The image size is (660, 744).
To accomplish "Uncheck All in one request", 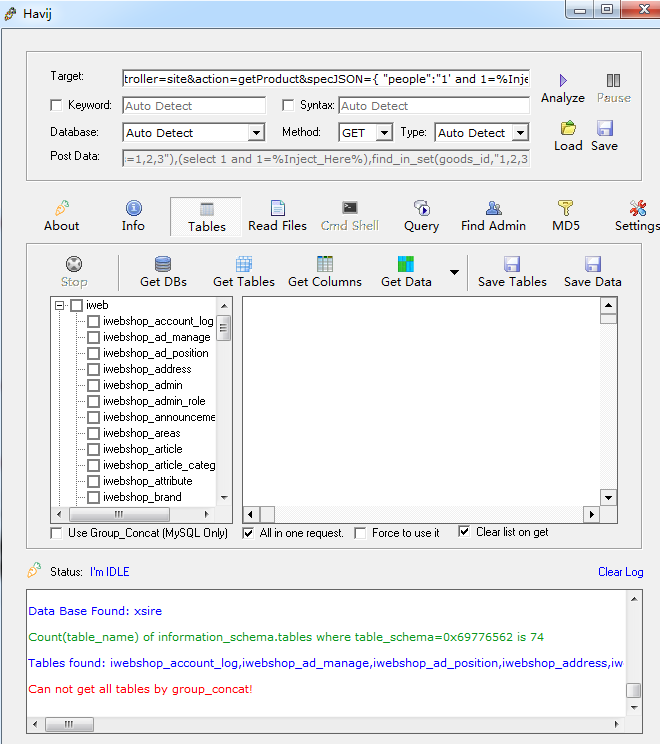I will [x=248, y=533].
